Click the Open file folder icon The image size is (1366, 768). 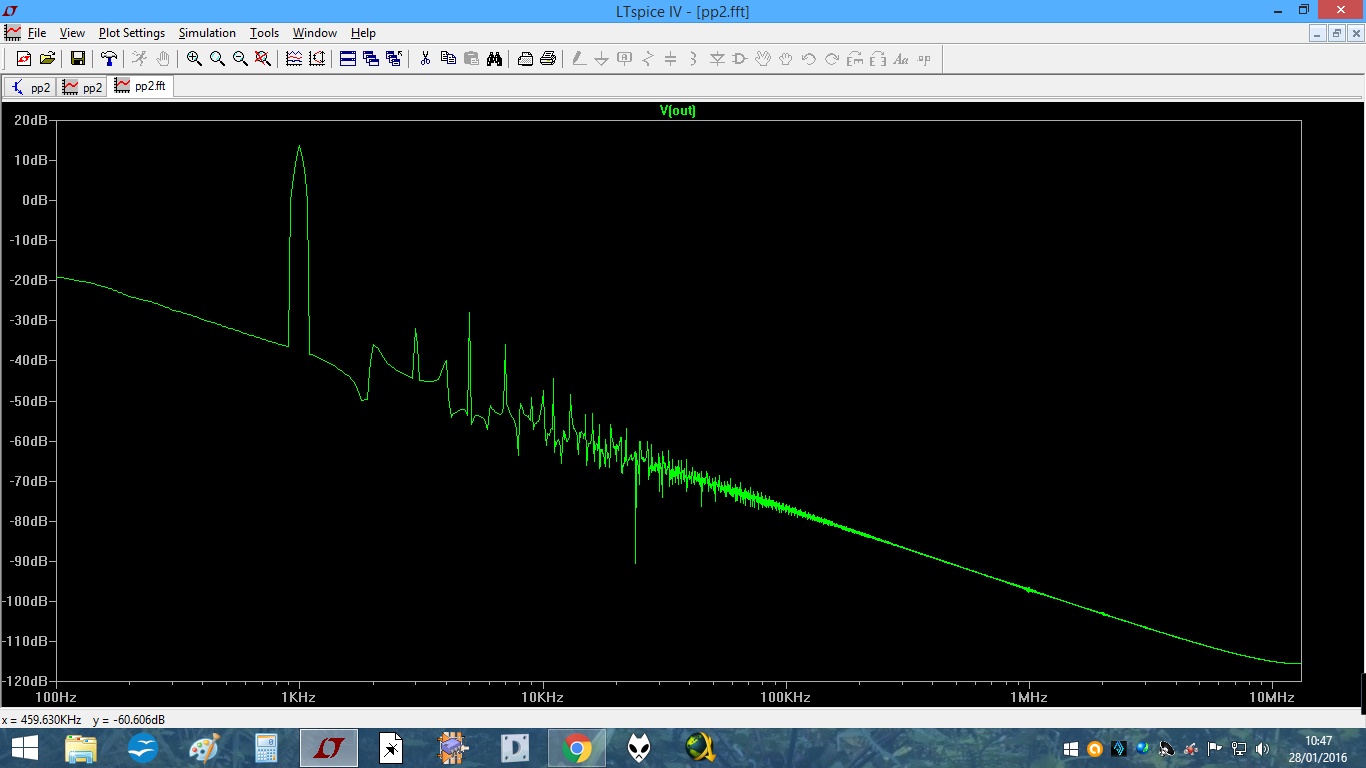coord(47,59)
